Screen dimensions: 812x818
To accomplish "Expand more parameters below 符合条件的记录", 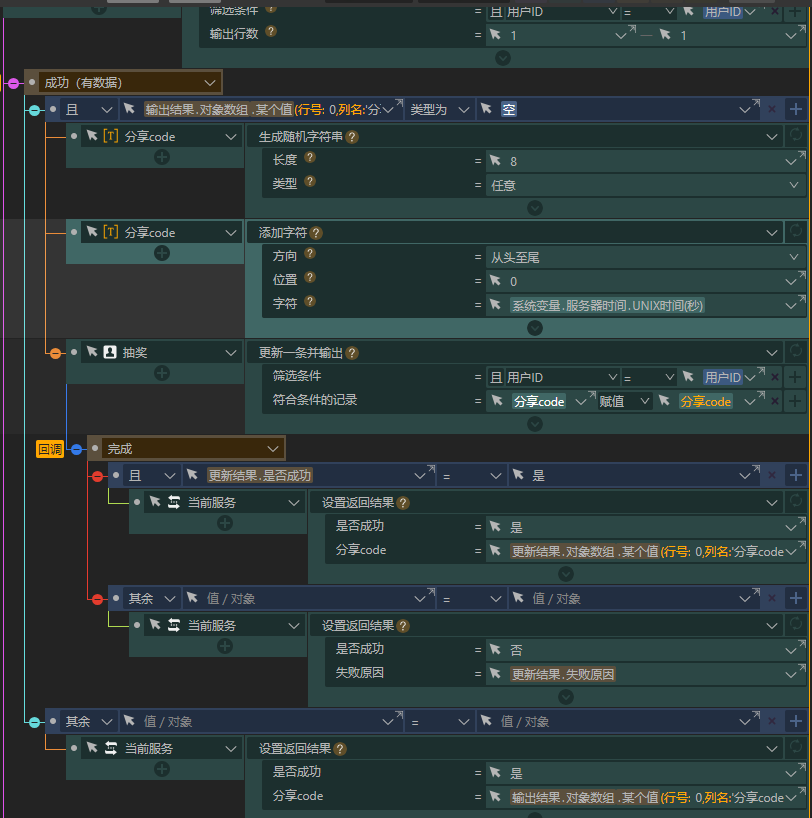I will click(x=535, y=424).
